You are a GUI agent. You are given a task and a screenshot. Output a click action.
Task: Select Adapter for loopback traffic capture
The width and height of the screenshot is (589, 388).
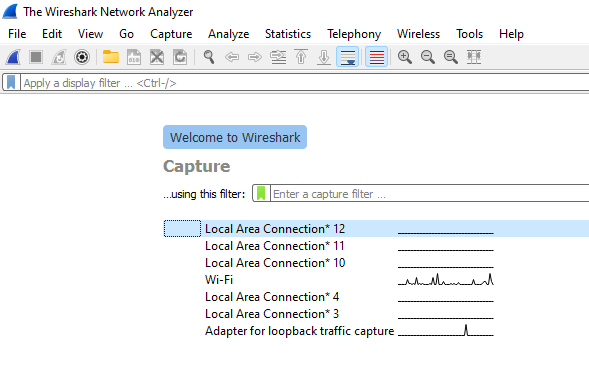point(376,331)
